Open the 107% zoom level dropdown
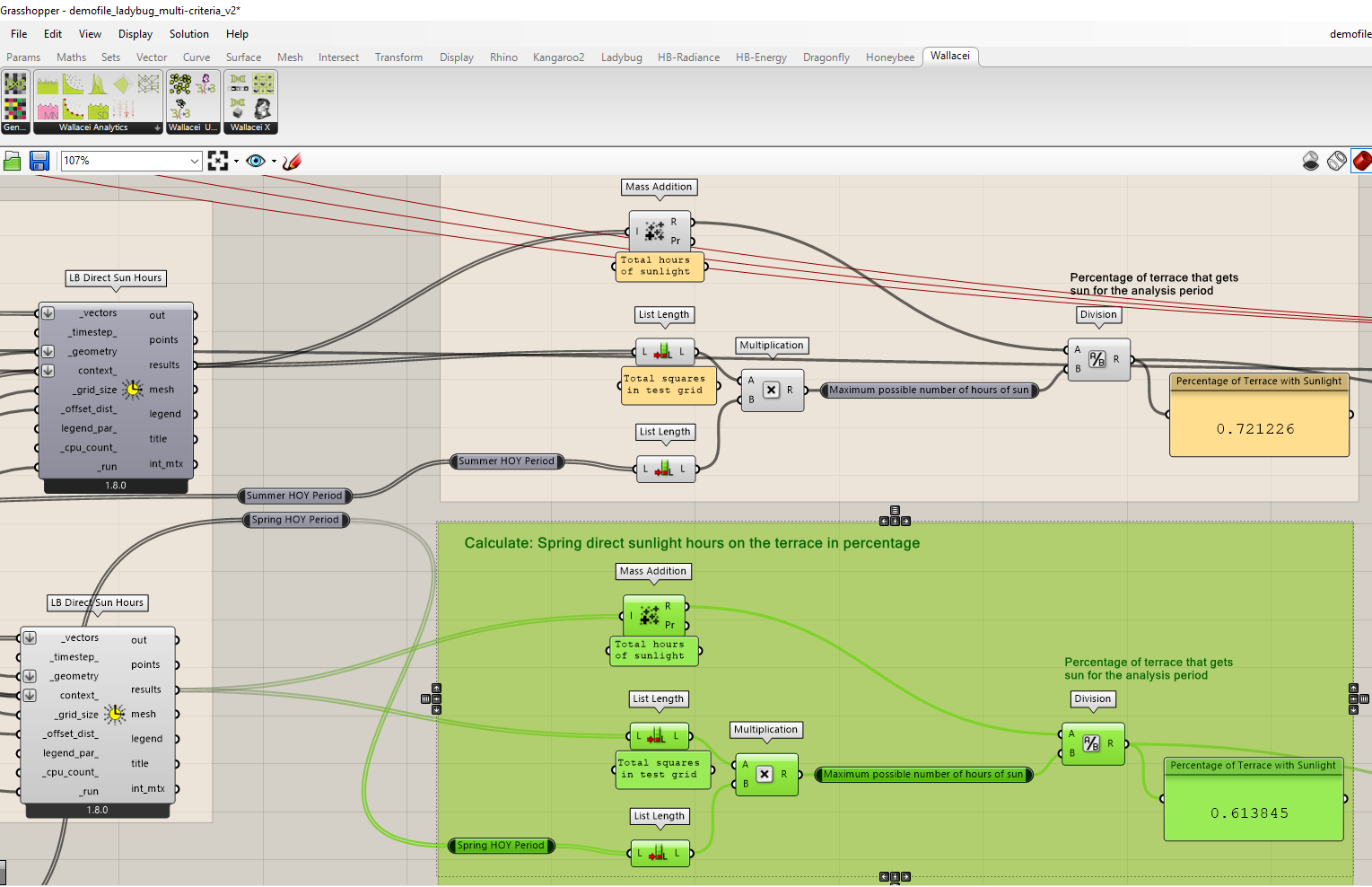1372x887 pixels. (196, 160)
